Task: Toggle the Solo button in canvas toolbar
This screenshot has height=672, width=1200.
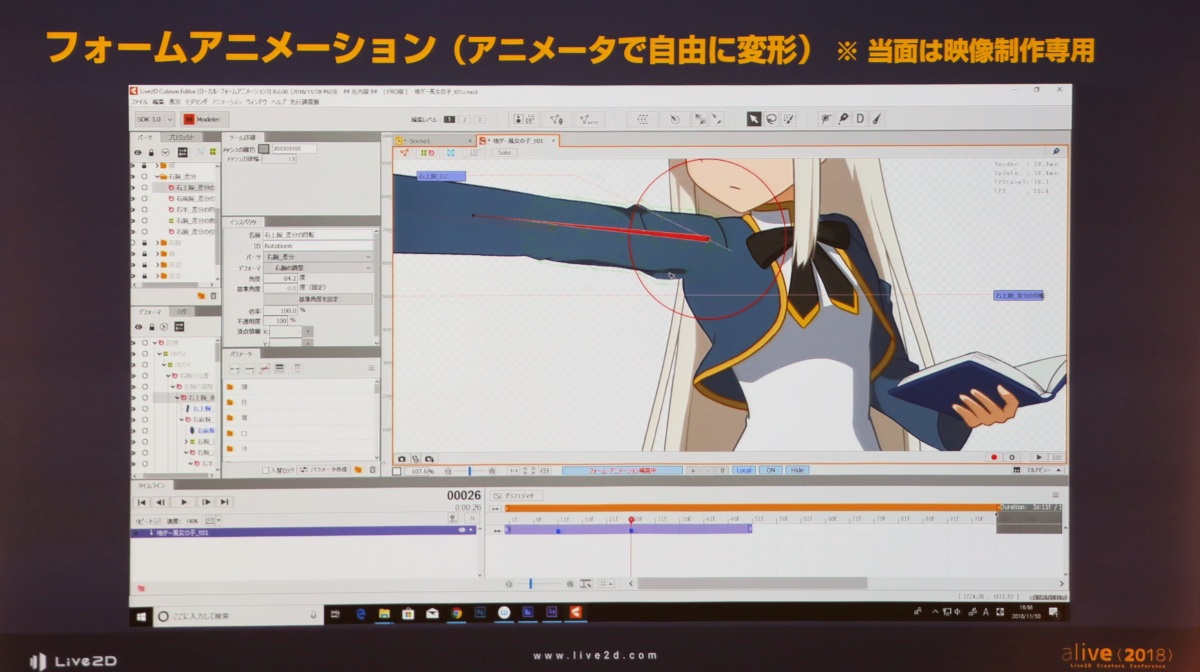Action: tap(505, 153)
